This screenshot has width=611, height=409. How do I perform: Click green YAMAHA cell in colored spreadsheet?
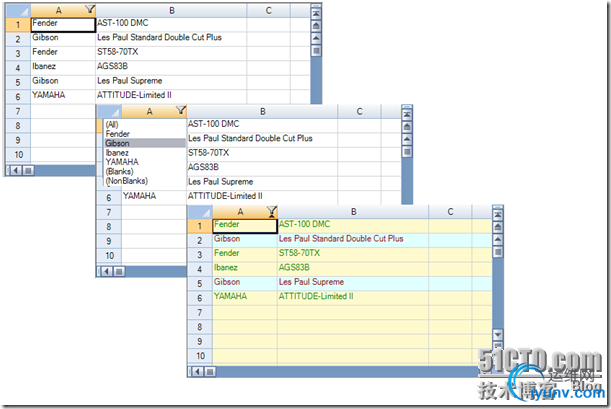point(245,297)
